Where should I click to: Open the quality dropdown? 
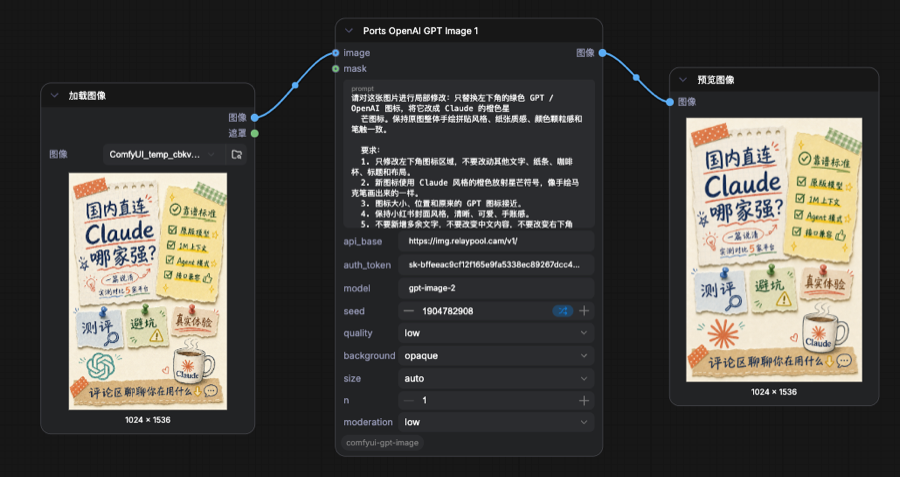496,333
